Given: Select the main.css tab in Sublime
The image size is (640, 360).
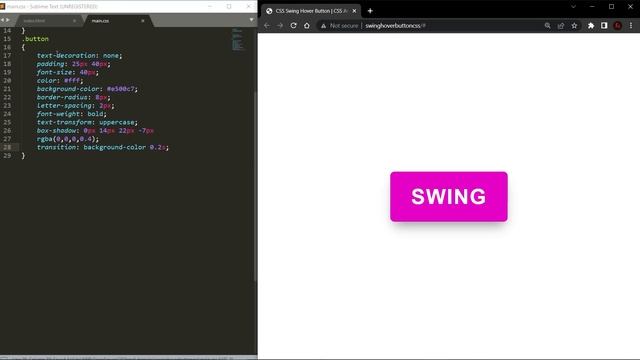Looking at the screenshot, I should pos(100,20).
